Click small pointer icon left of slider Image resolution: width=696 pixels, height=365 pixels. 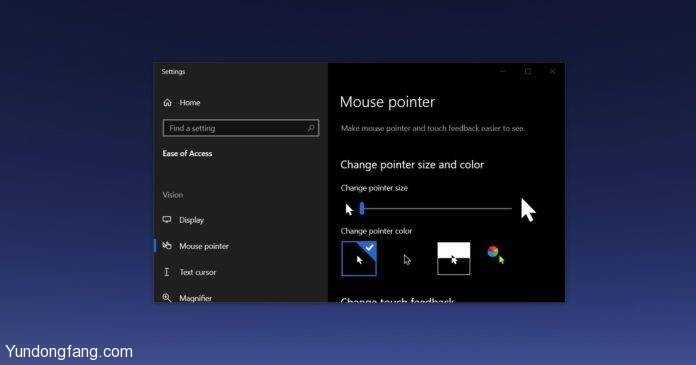point(349,209)
